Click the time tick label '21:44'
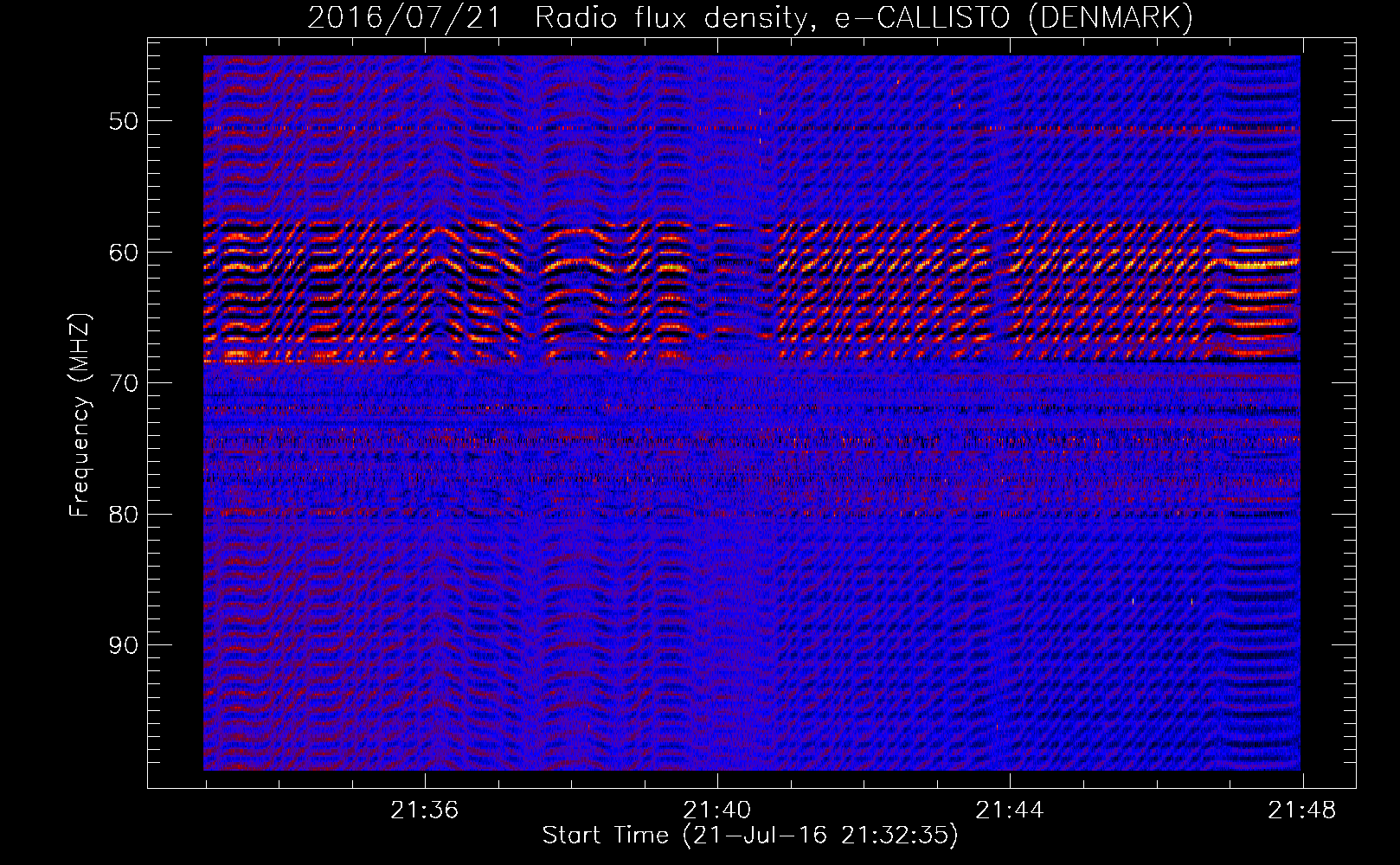The height and width of the screenshot is (865, 1400). tap(1010, 811)
